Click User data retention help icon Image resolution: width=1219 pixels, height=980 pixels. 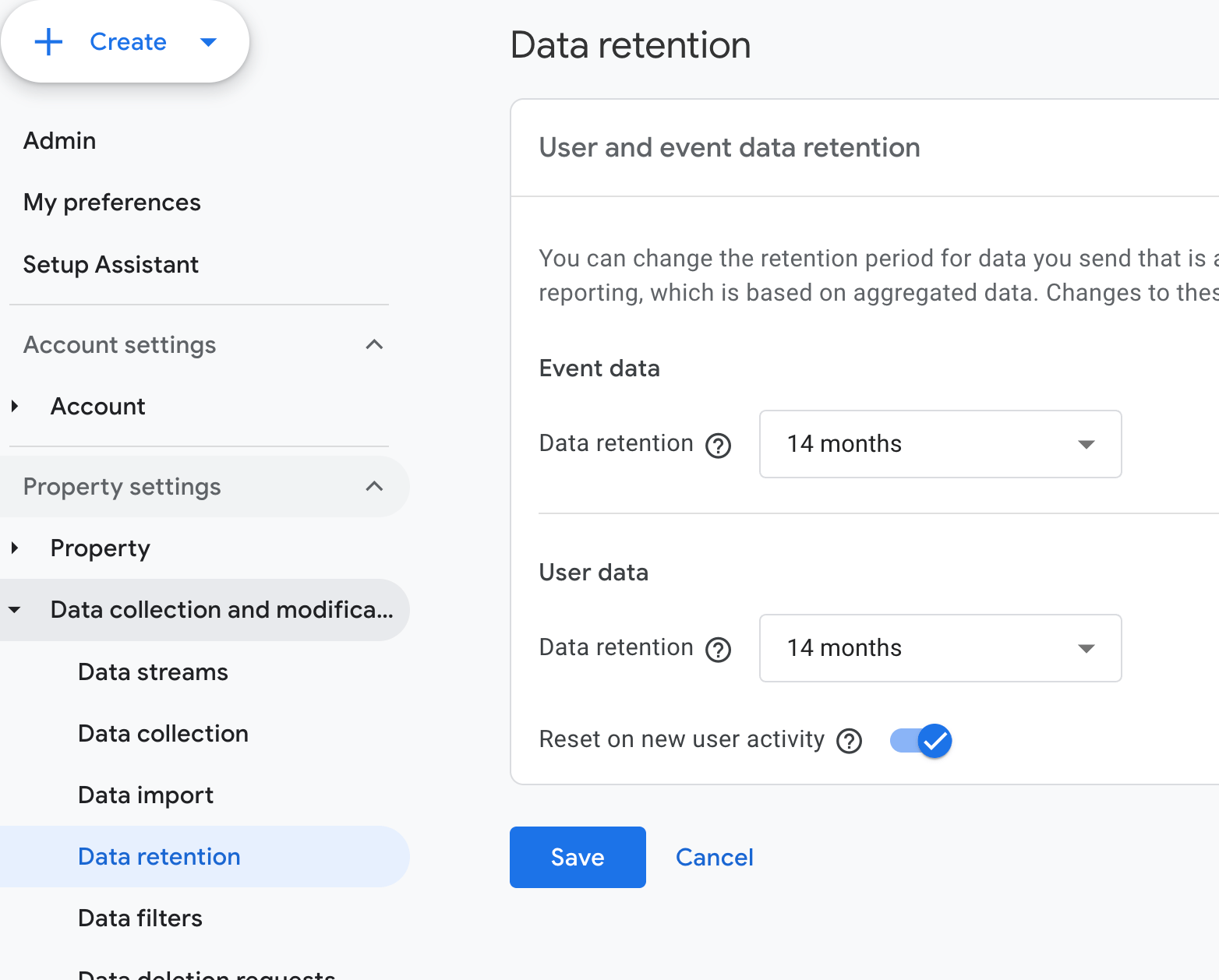pos(718,650)
